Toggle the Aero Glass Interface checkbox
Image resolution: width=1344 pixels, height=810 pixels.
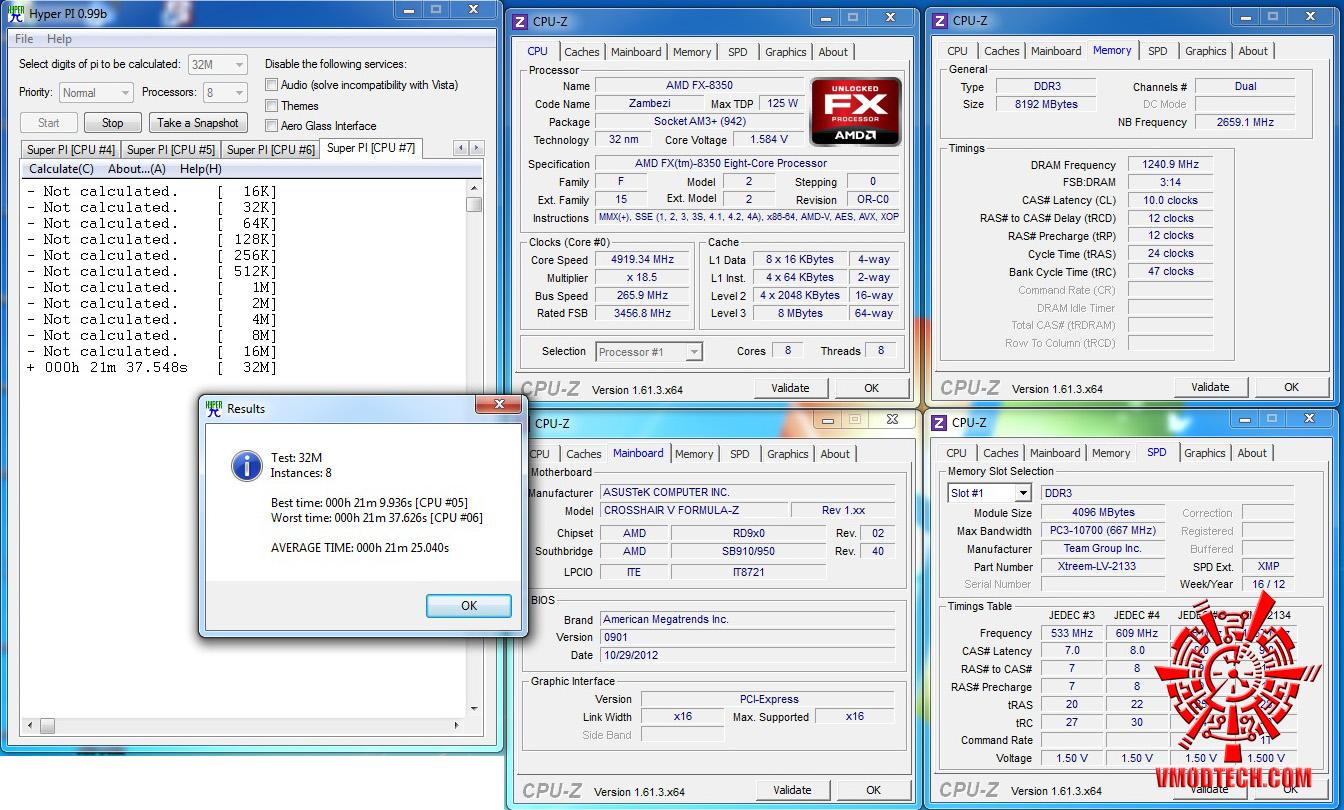(x=271, y=125)
